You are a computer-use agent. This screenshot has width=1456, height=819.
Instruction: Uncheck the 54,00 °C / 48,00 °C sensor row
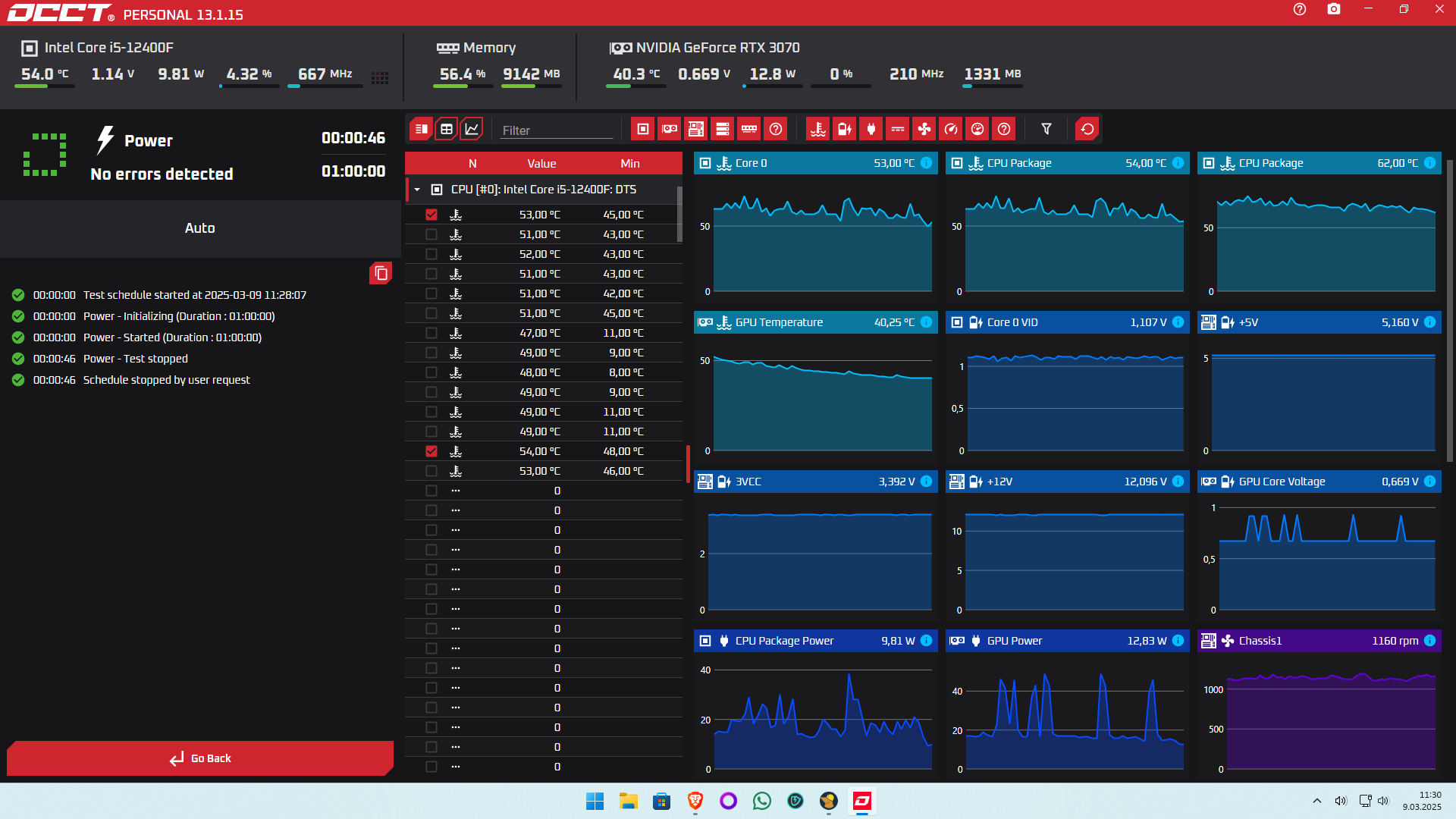431,451
